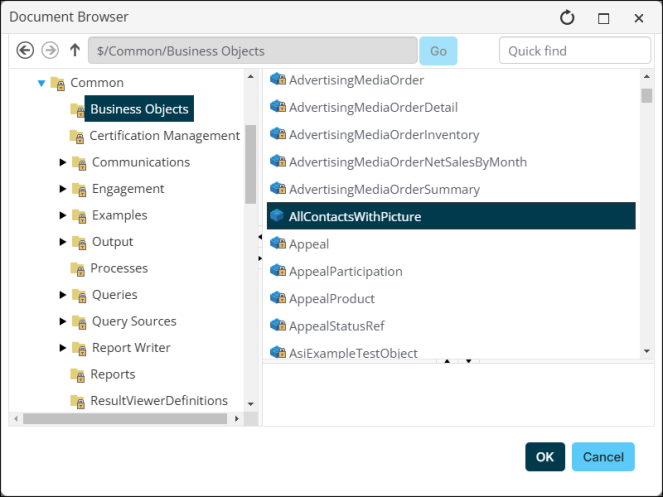Screen dimensions: 663x497
Task: Click the Query Sources folder icon
Action: click(79, 322)
